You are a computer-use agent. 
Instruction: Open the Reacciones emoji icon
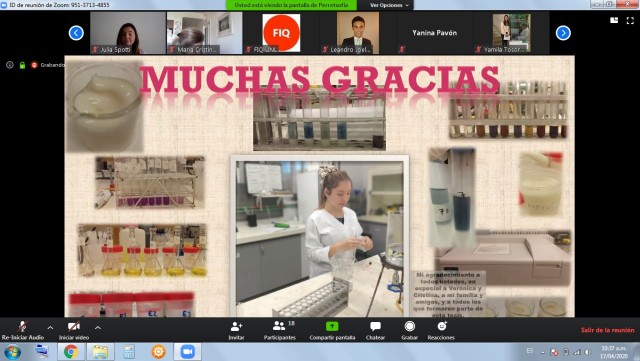tap(441, 326)
